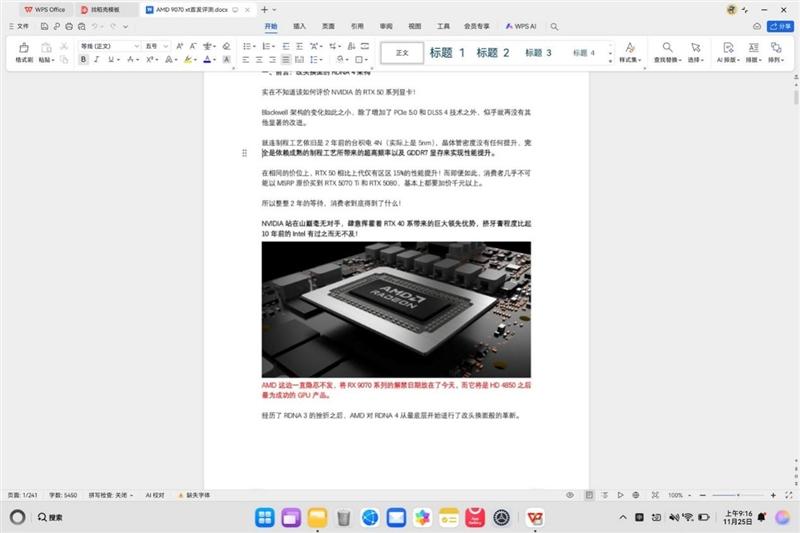800x533 pixels.
Task: Decrease font size with the A- icon
Action: pos(193,46)
